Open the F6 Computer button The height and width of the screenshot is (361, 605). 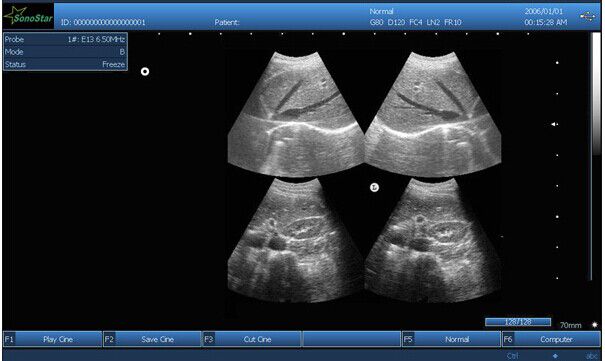pyautogui.click(x=551, y=339)
